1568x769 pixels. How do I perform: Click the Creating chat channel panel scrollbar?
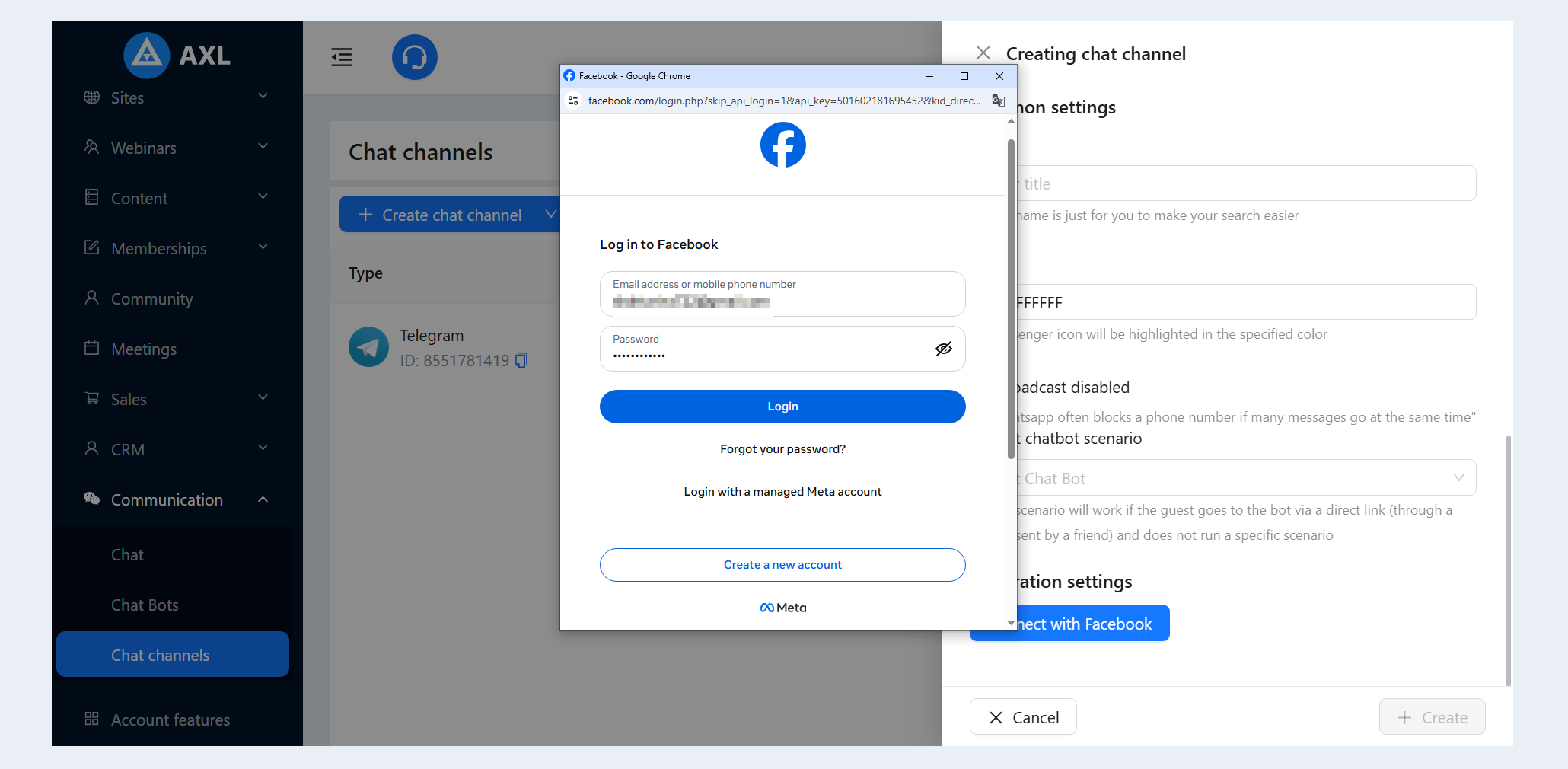(x=1508, y=560)
